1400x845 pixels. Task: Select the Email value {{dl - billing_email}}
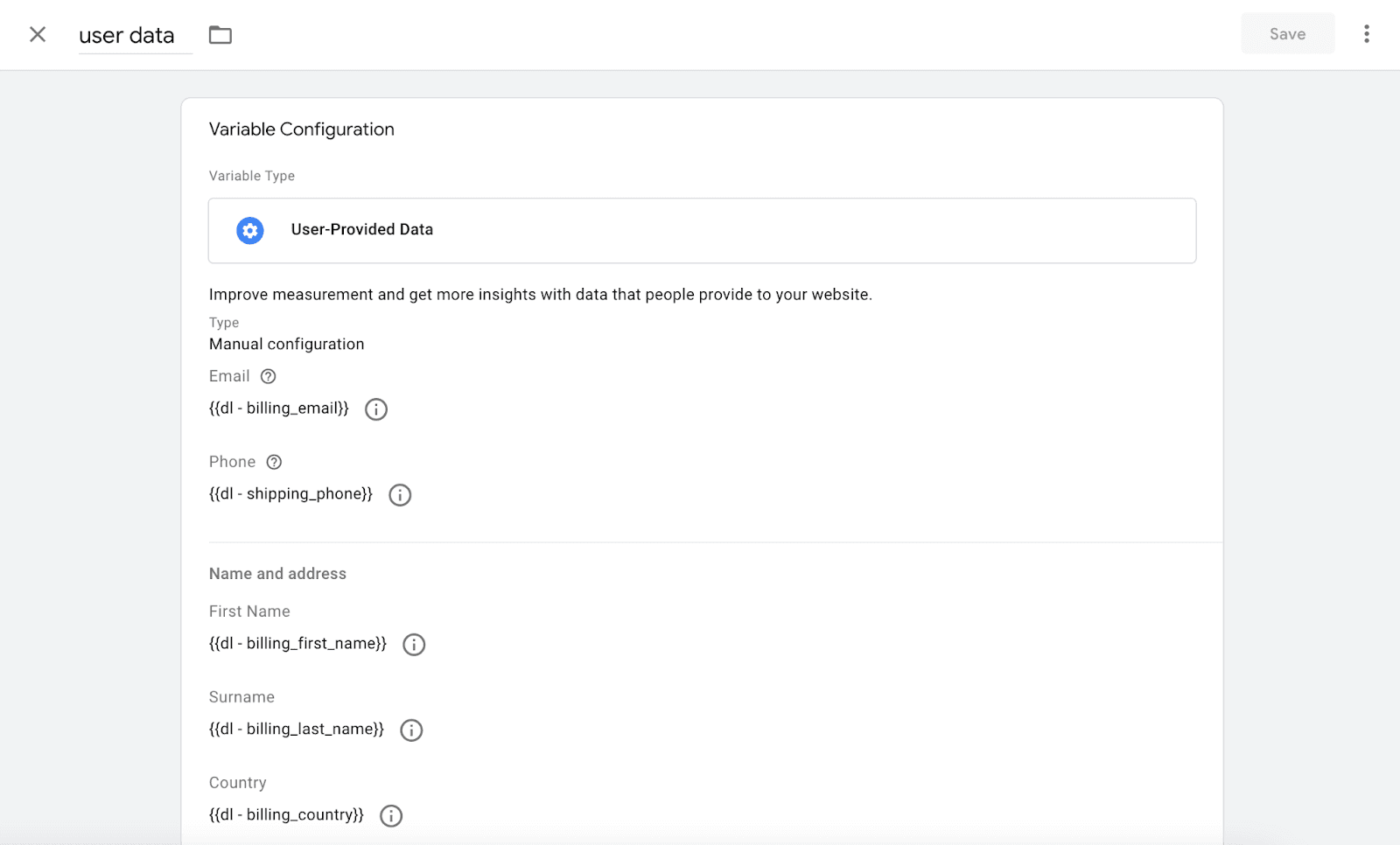coord(277,407)
